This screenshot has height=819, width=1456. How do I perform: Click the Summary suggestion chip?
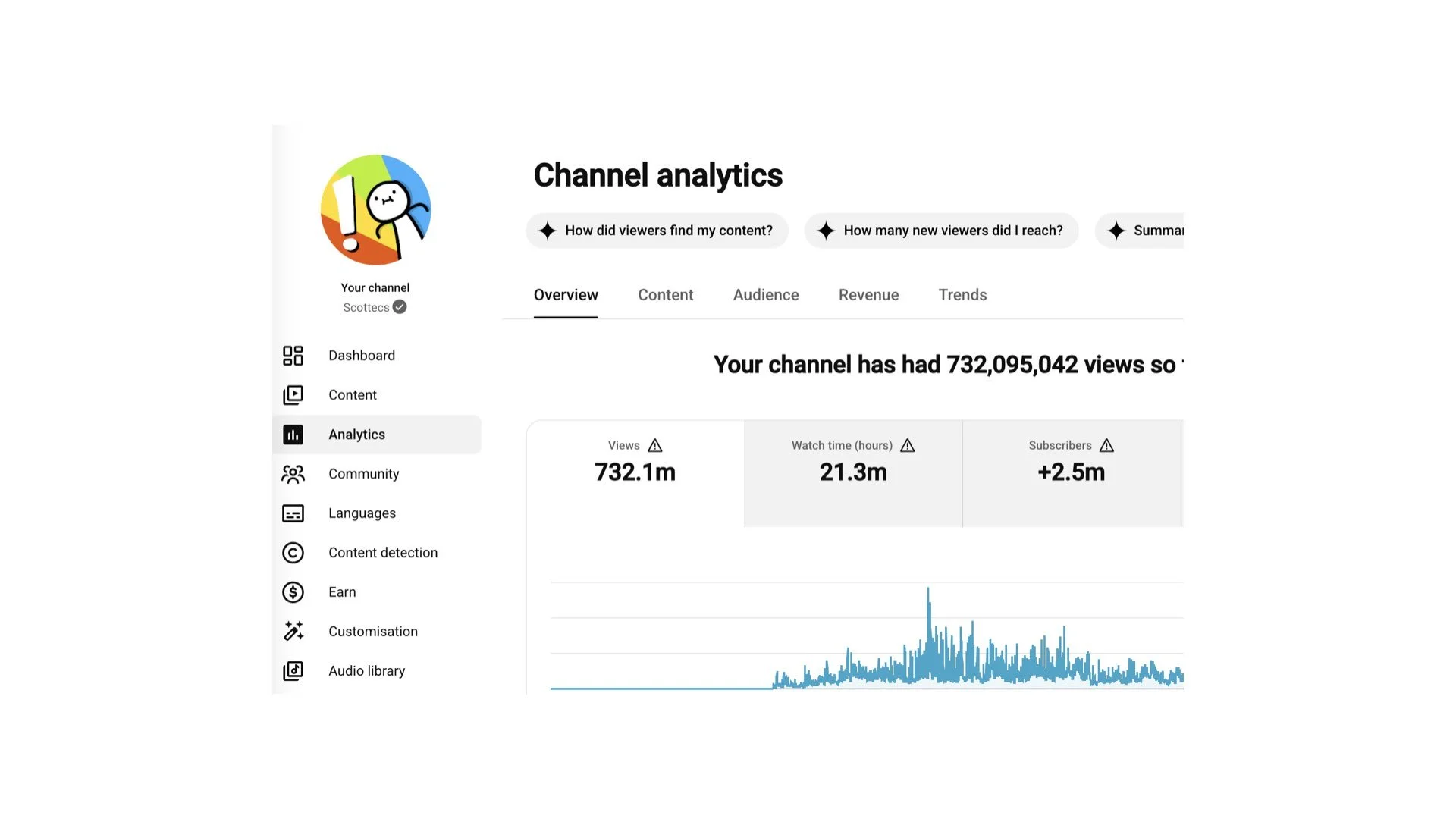pos(1139,231)
